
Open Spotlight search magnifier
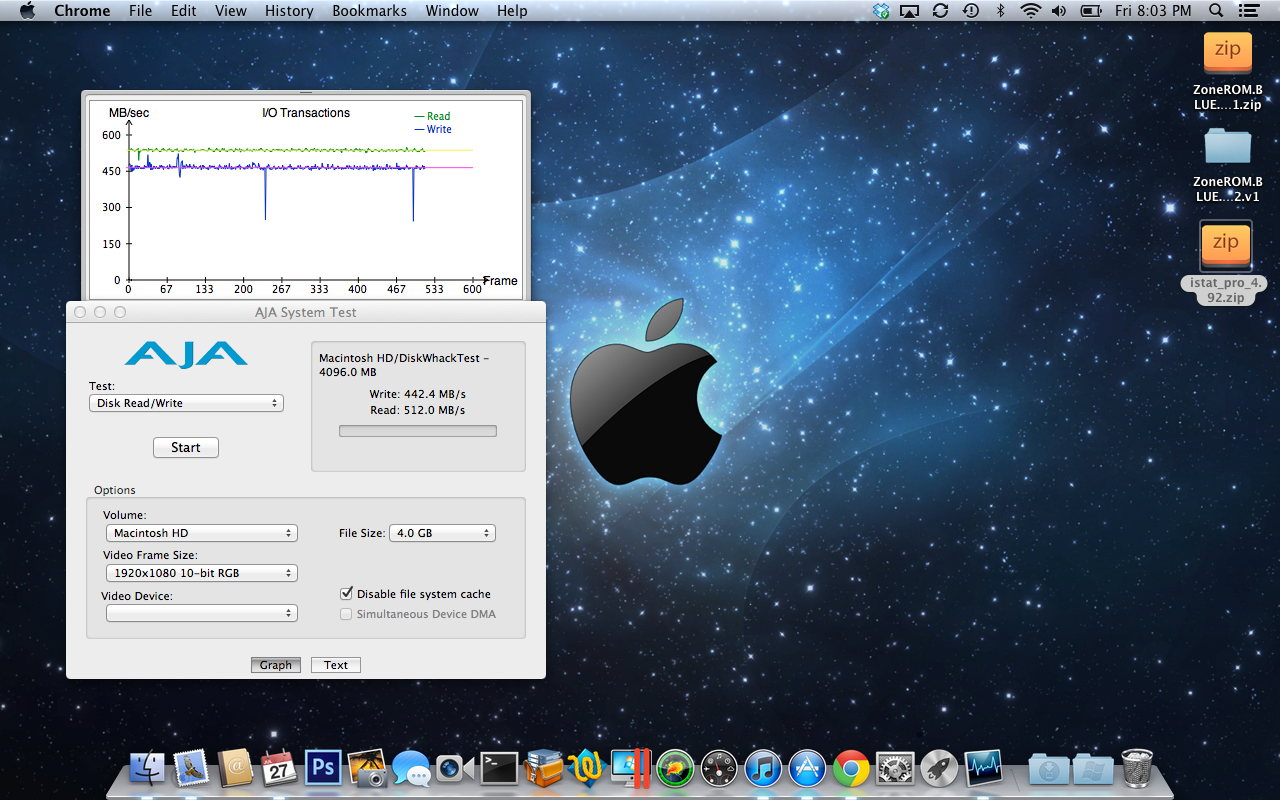point(1216,11)
